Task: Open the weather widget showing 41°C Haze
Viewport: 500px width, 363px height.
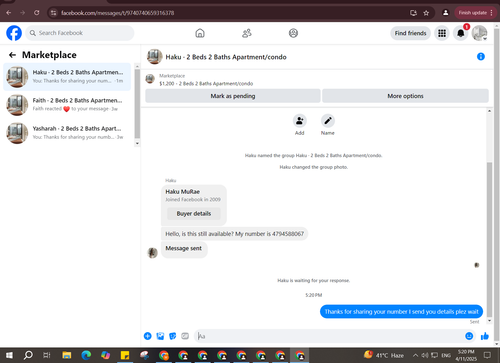Action: click(x=384, y=355)
